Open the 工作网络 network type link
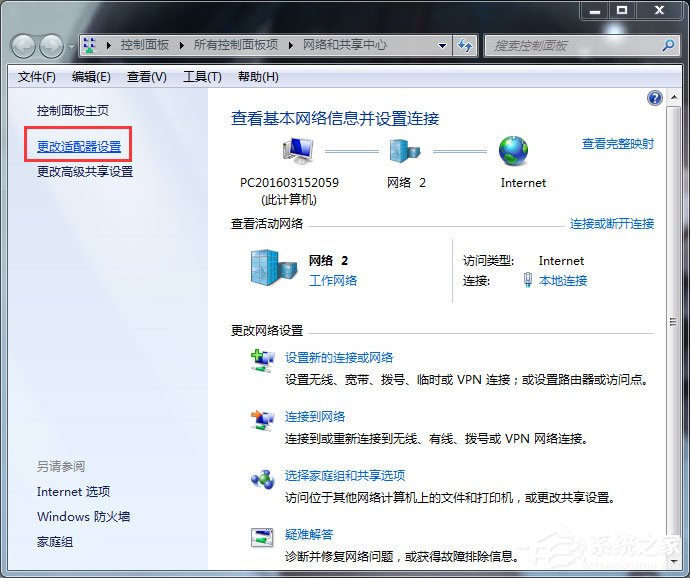The image size is (690, 578). (333, 280)
